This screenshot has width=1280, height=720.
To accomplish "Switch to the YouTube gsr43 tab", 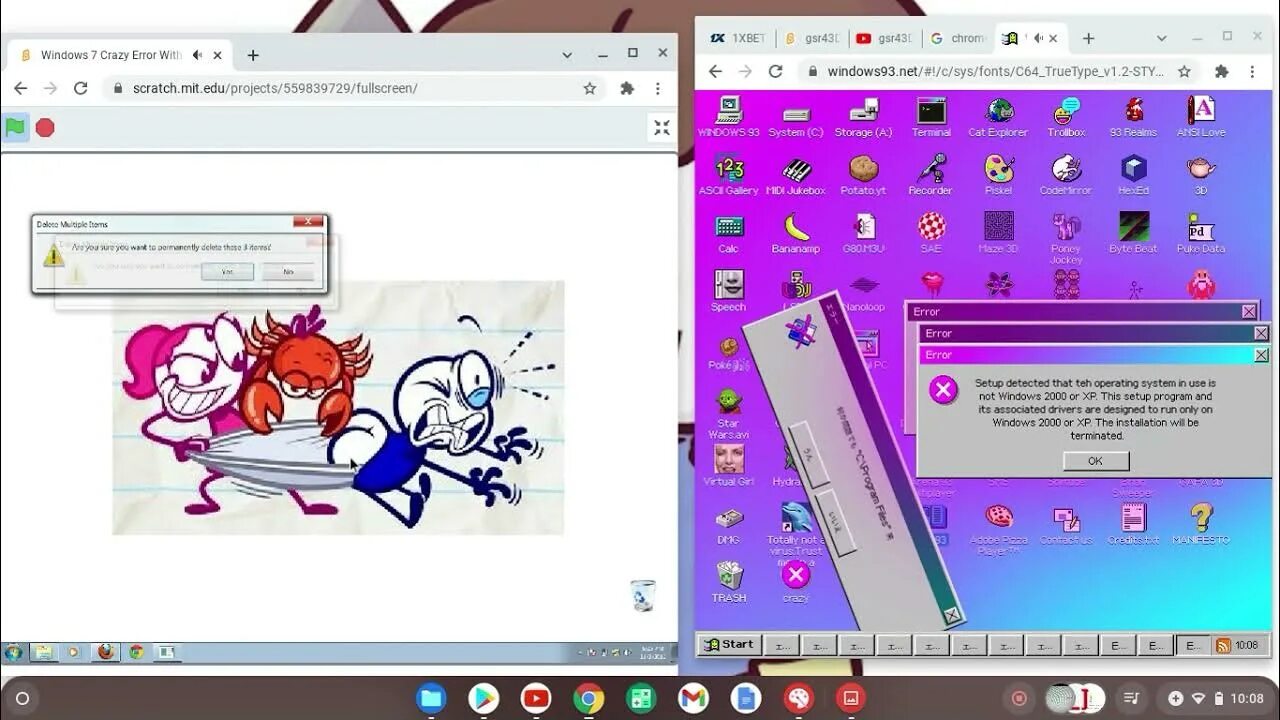I will tap(886, 38).
